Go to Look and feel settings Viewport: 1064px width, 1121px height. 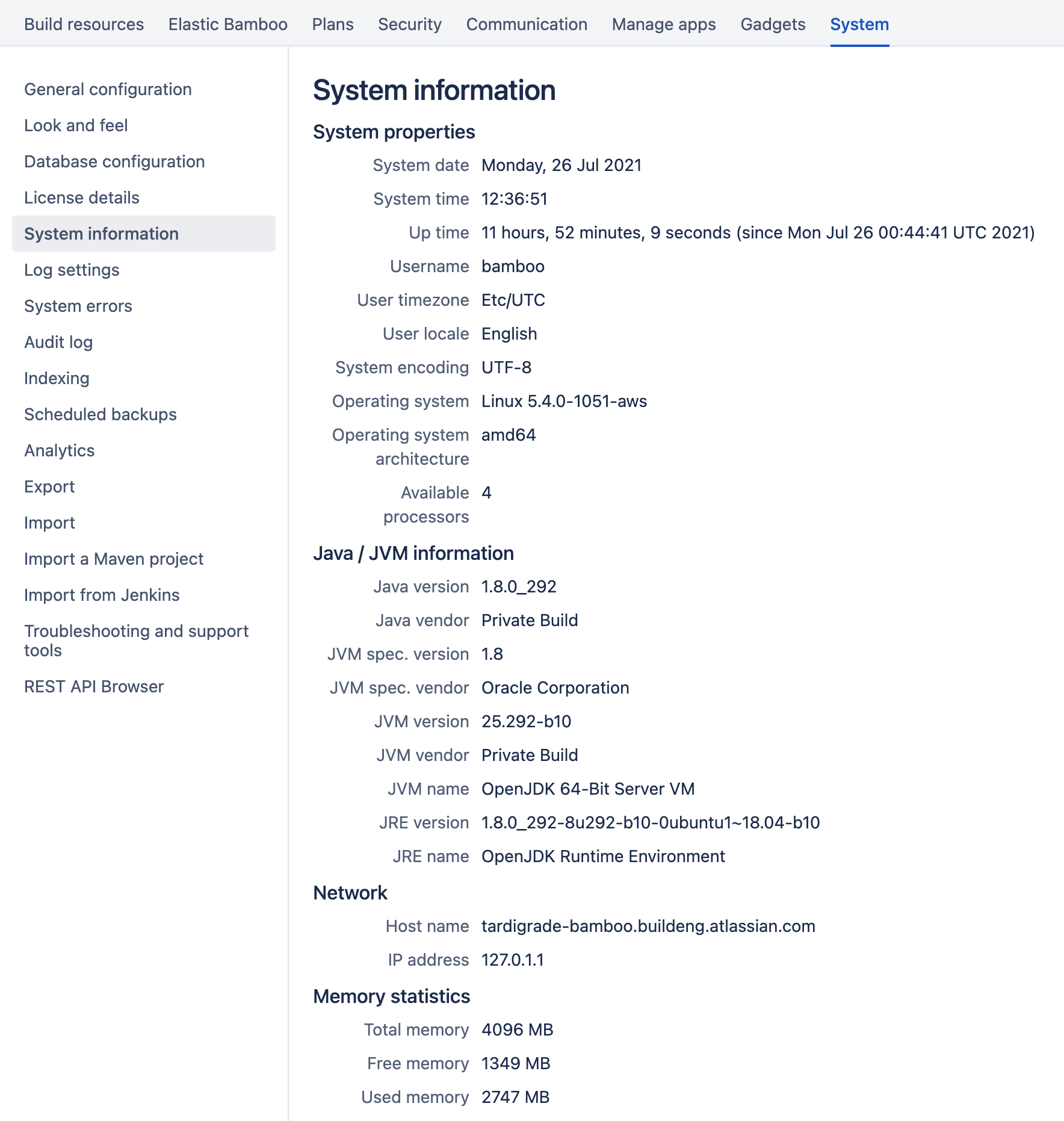[x=76, y=125]
